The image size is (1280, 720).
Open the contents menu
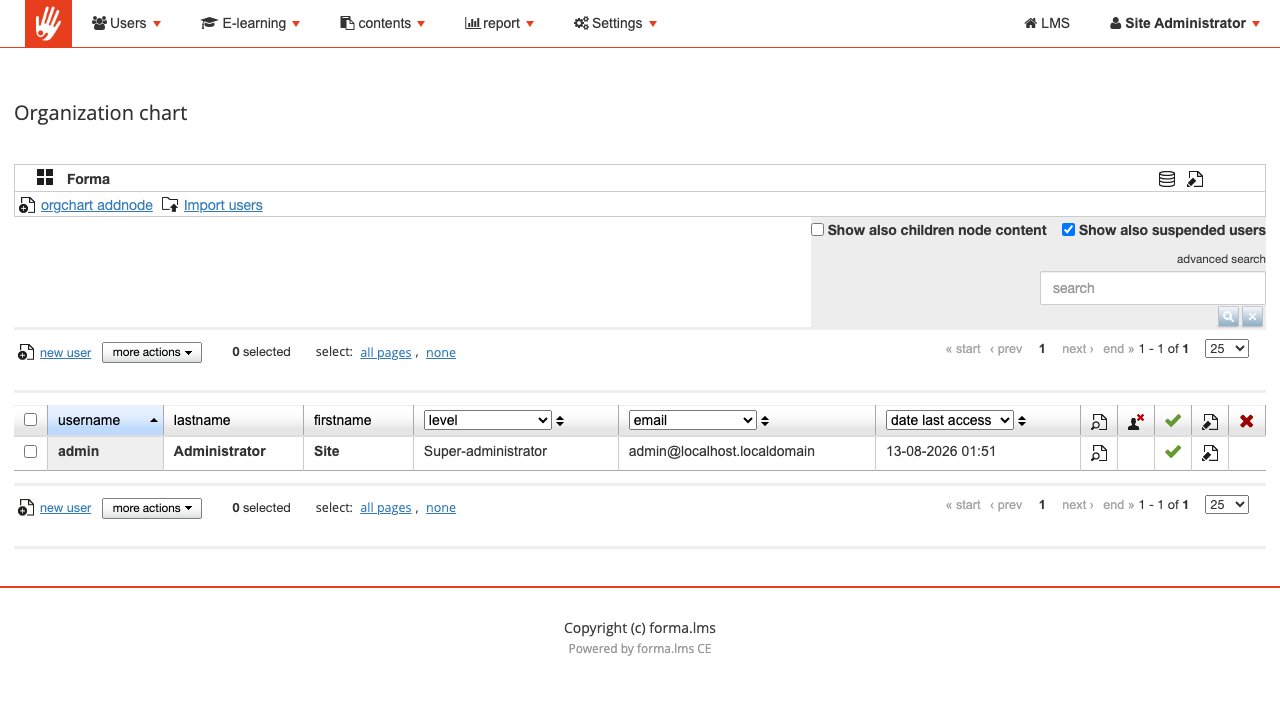[x=382, y=23]
